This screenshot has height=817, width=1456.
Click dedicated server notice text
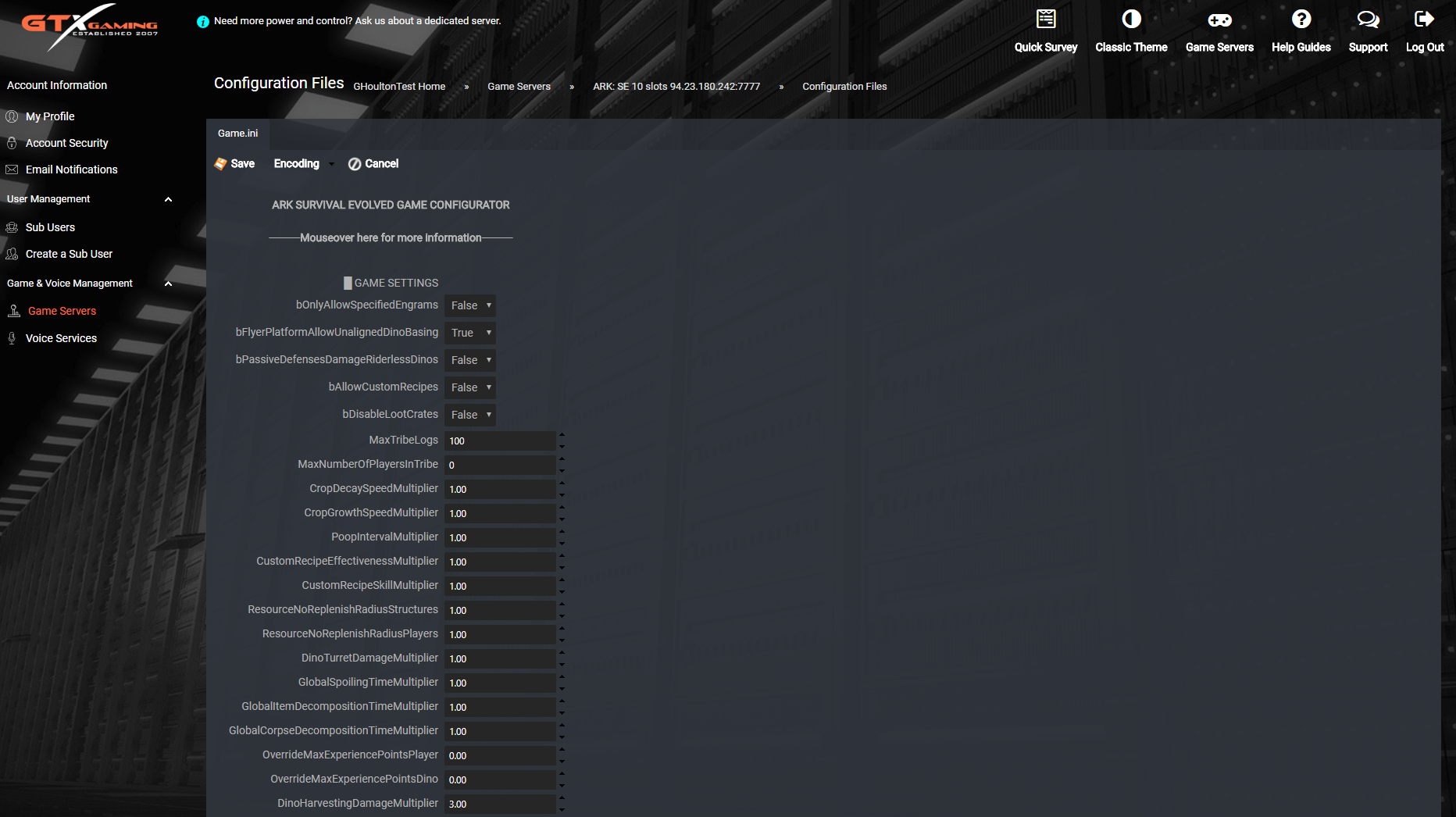click(x=358, y=21)
